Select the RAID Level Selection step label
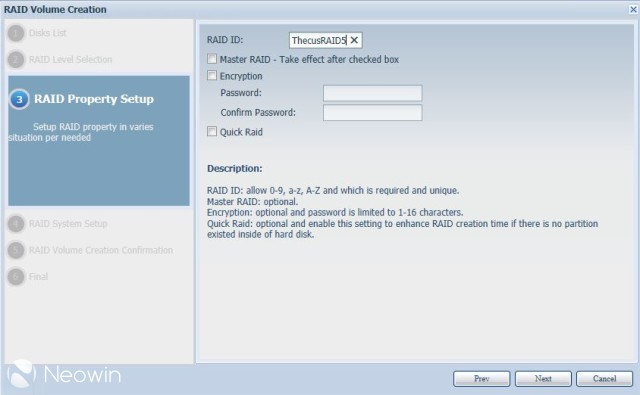 tap(70, 60)
